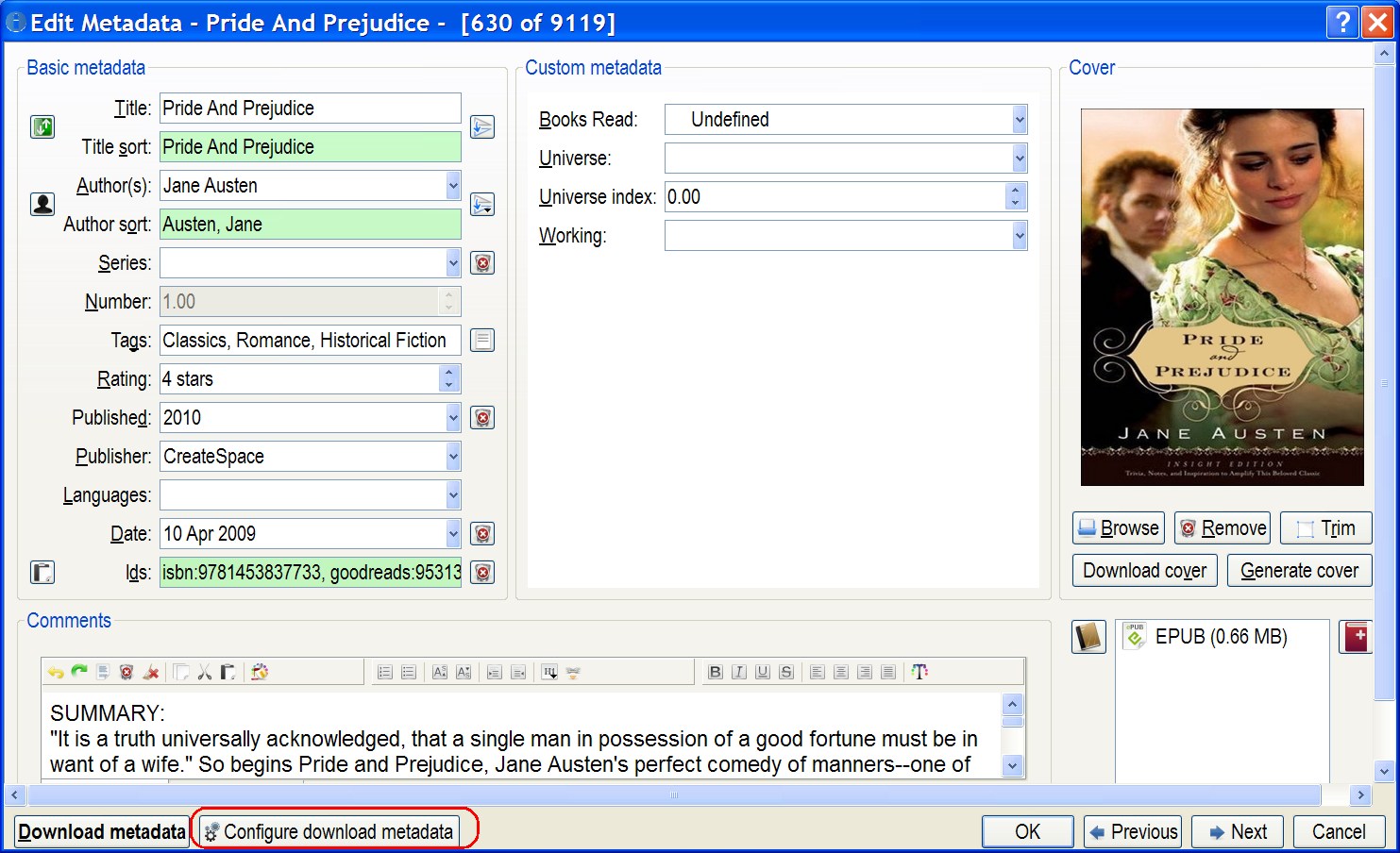This screenshot has height=853, width=1400.
Task: Open the Universe dropdown
Action: (x=1020, y=159)
